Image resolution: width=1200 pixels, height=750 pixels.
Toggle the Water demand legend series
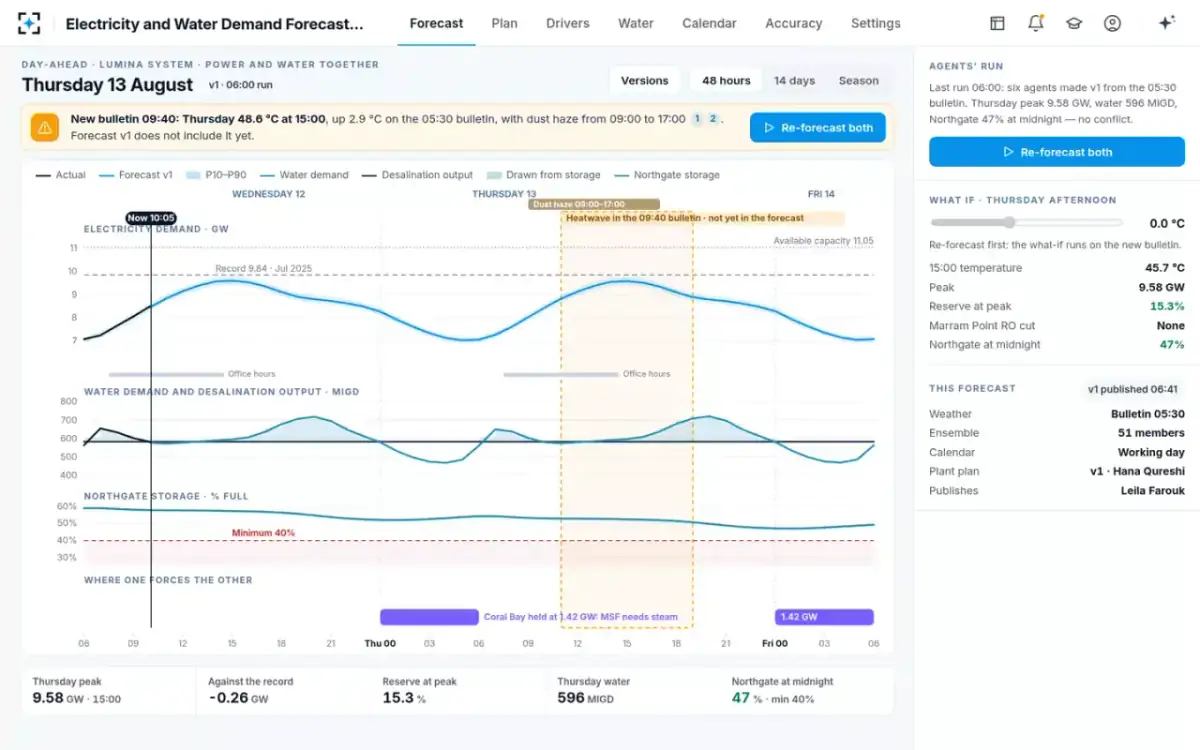coord(304,175)
